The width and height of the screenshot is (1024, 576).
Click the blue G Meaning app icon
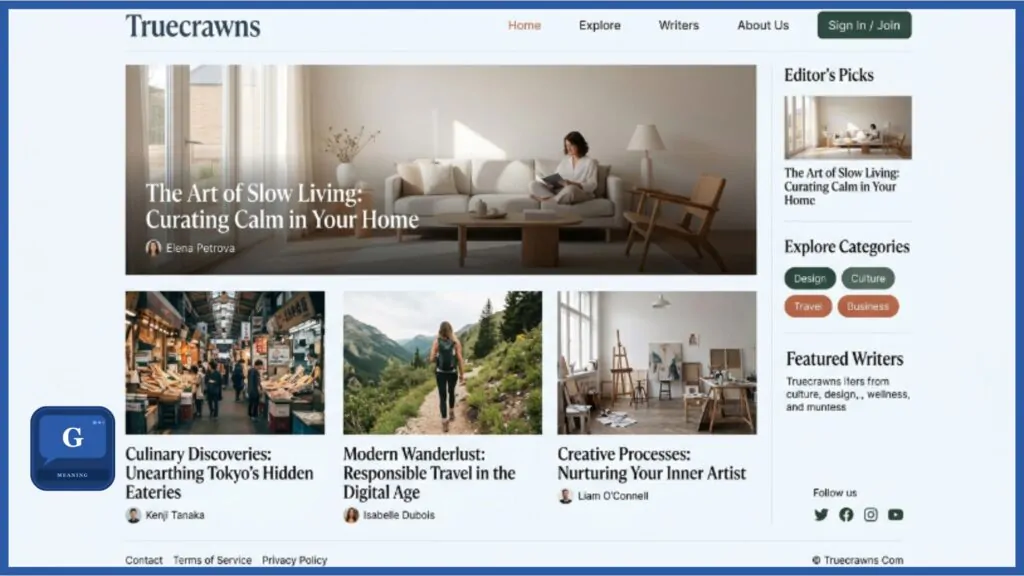(72, 448)
